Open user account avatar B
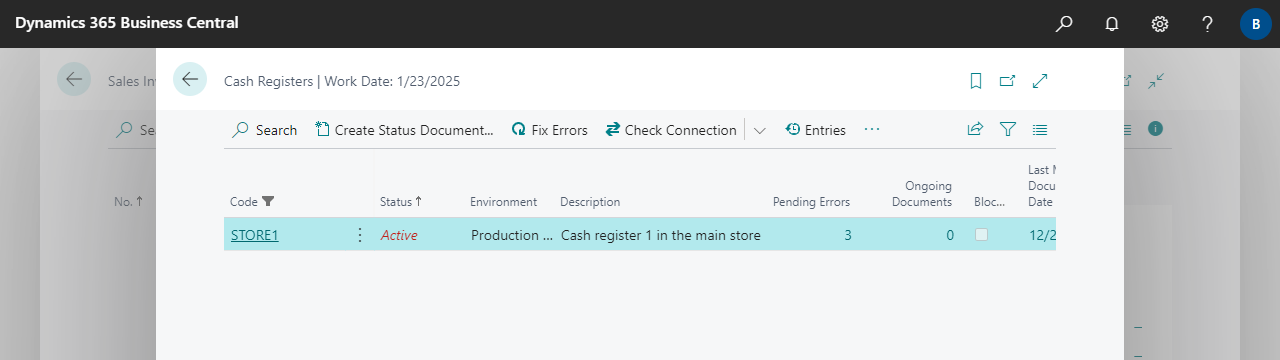This screenshot has width=1280, height=360. click(x=1256, y=23)
